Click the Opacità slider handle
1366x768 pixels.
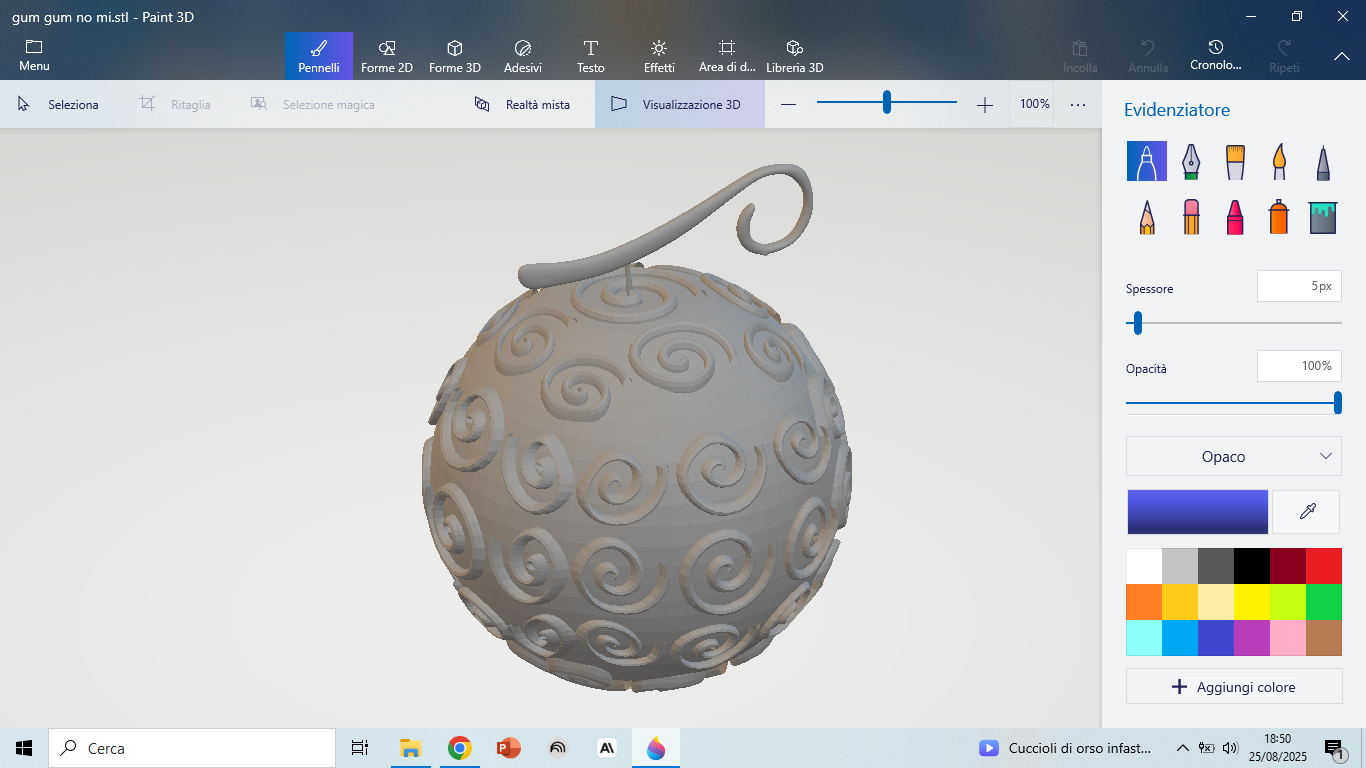(1338, 403)
